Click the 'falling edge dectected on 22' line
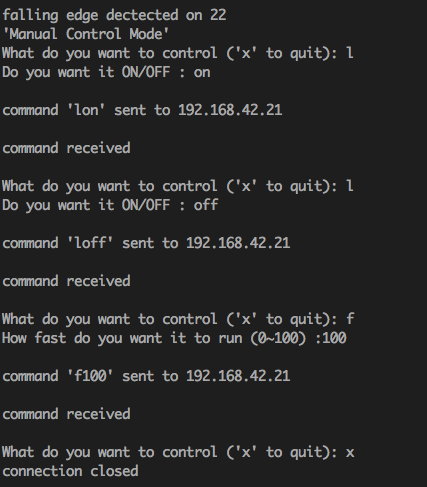 114,16
